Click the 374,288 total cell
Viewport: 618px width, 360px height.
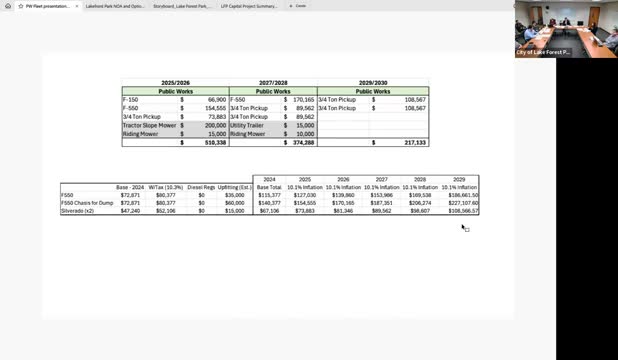(303, 142)
